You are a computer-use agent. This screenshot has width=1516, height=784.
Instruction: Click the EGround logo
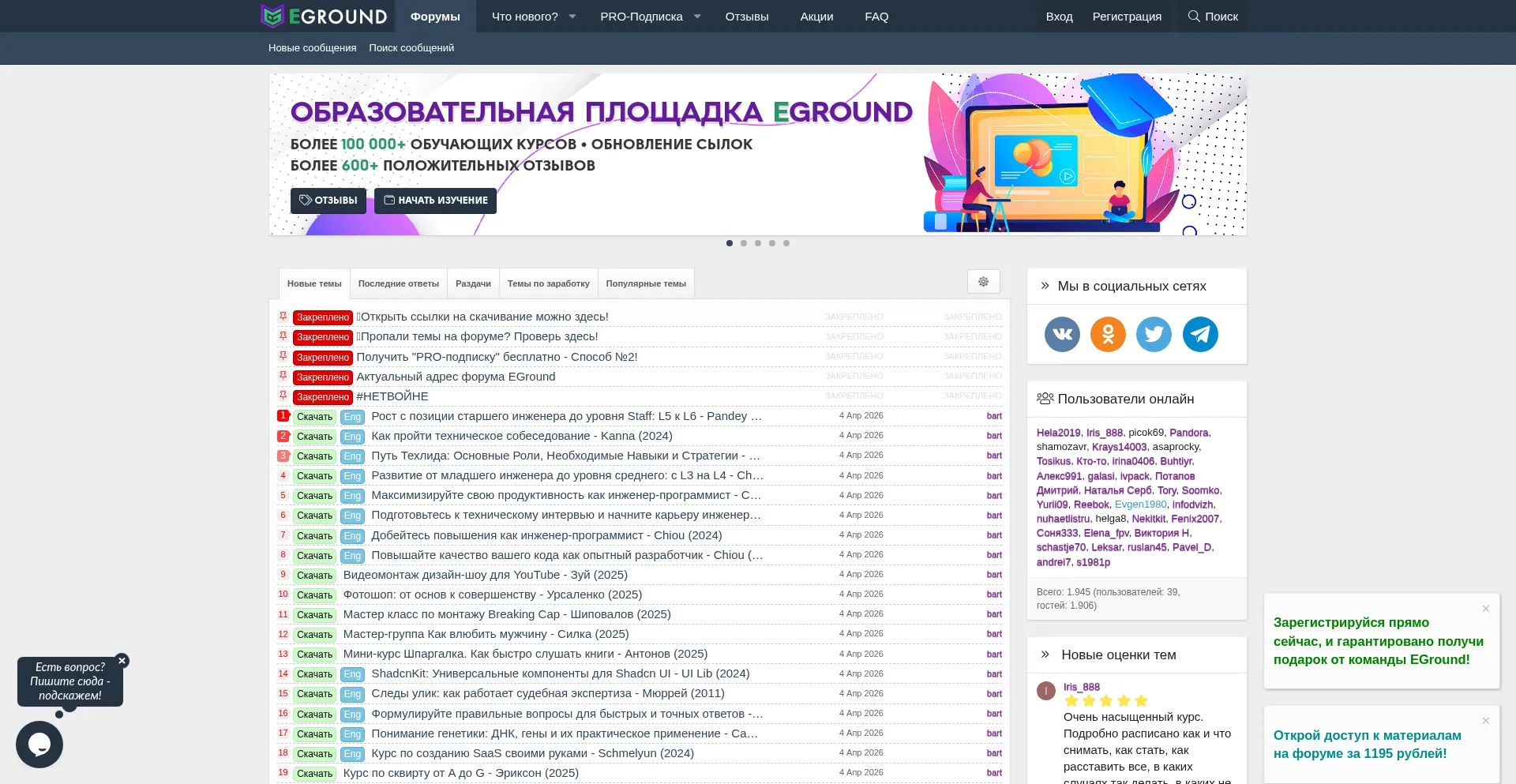pyautogui.click(x=324, y=16)
